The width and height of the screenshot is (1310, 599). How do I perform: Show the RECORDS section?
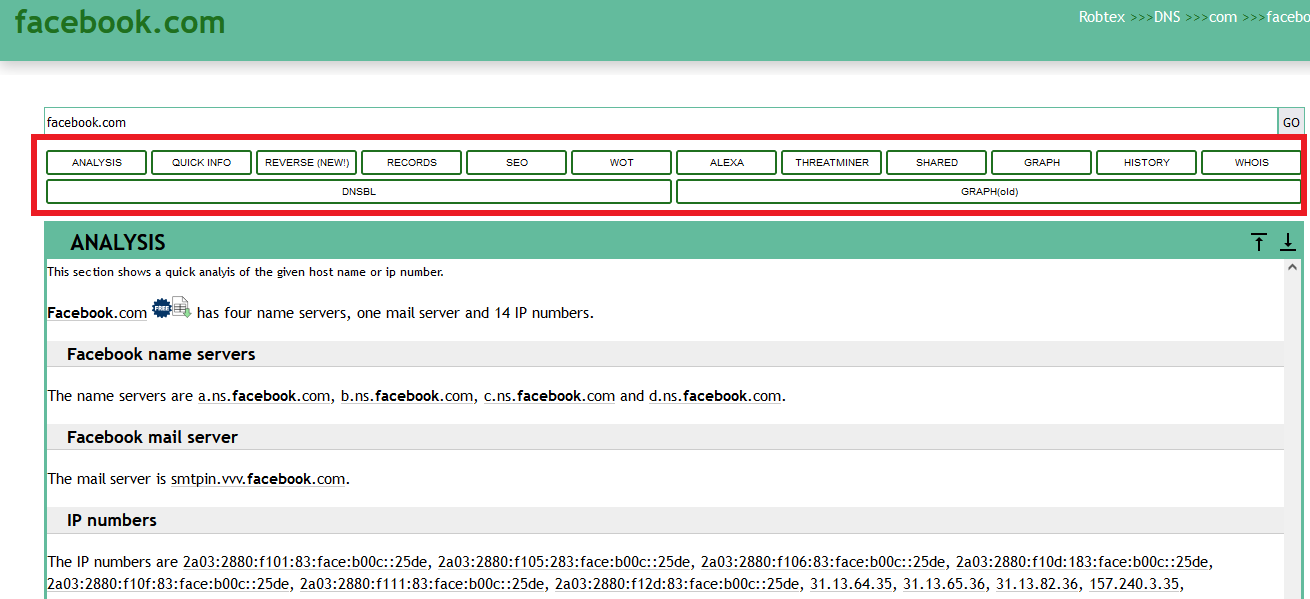412,162
